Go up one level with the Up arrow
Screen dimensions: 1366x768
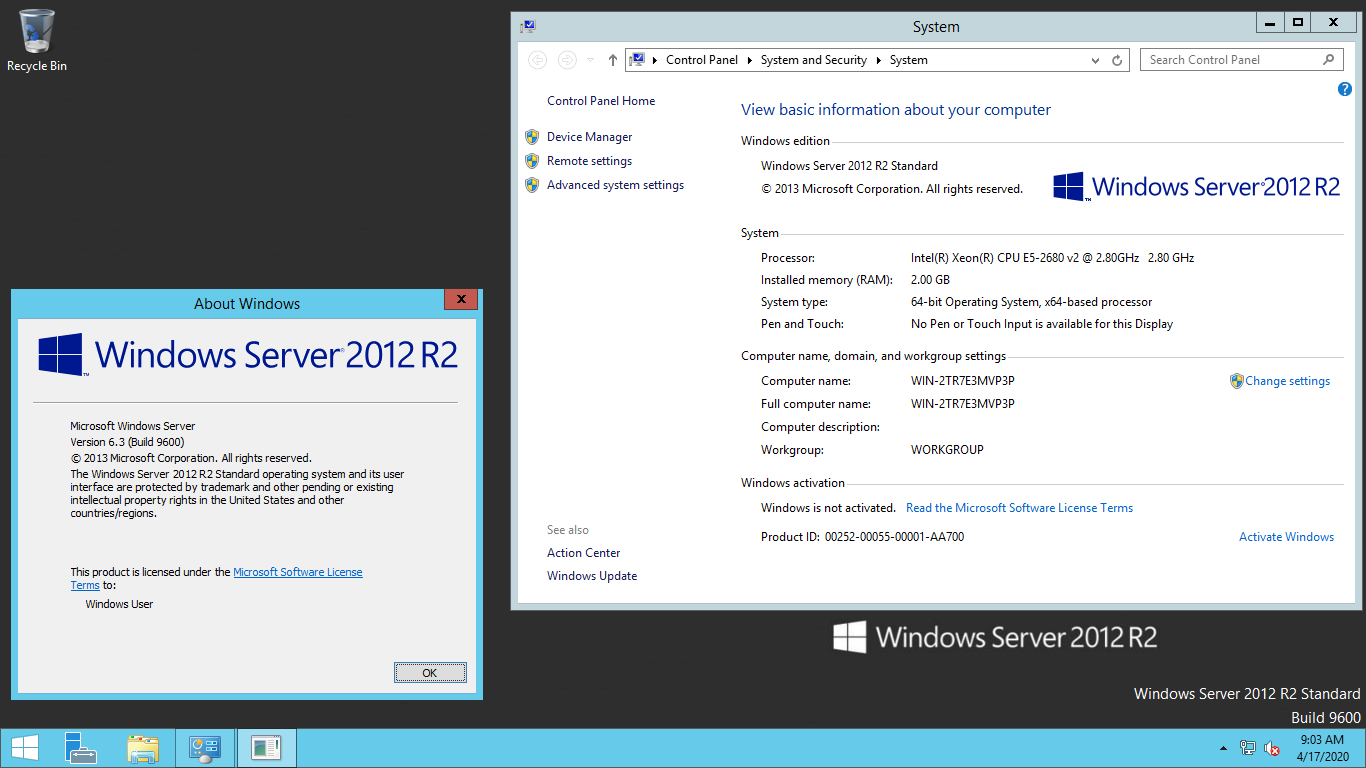[x=613, y=60]
